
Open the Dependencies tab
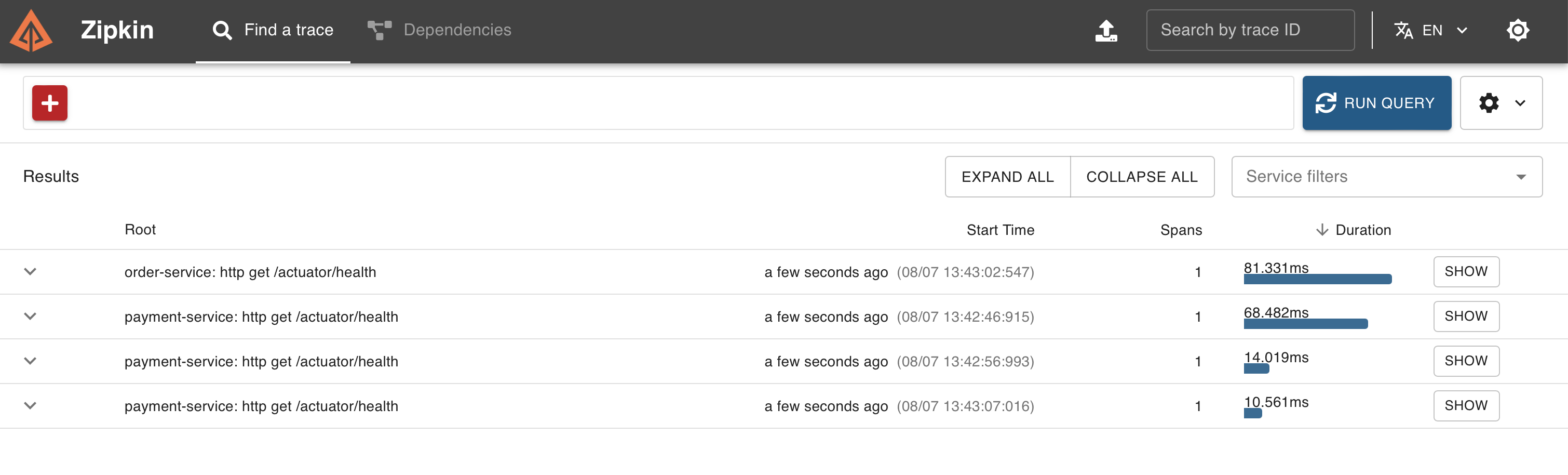[439, 31]
